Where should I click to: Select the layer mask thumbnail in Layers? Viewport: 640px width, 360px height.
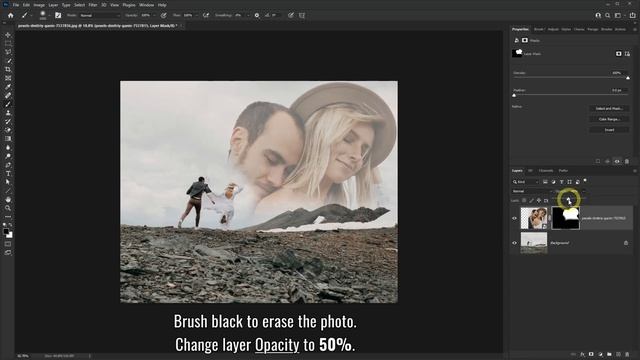click(565, 218)
